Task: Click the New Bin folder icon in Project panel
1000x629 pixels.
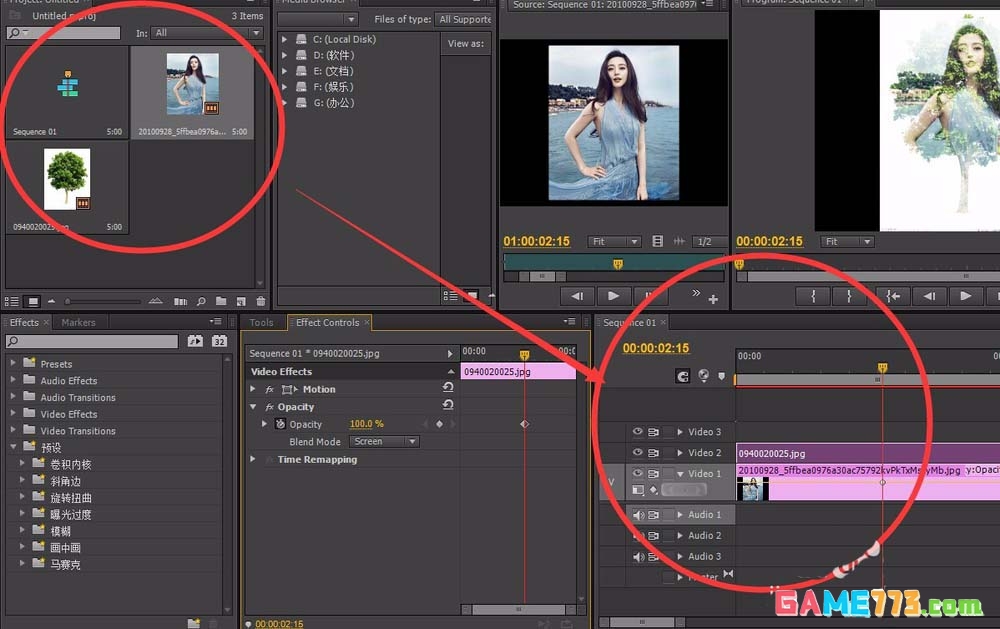Action: [222, 301]
